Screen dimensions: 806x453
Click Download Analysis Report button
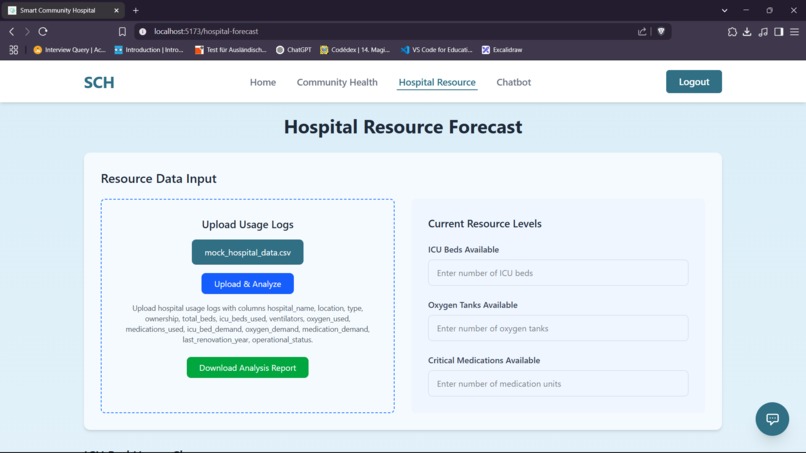tap(247, 368)
